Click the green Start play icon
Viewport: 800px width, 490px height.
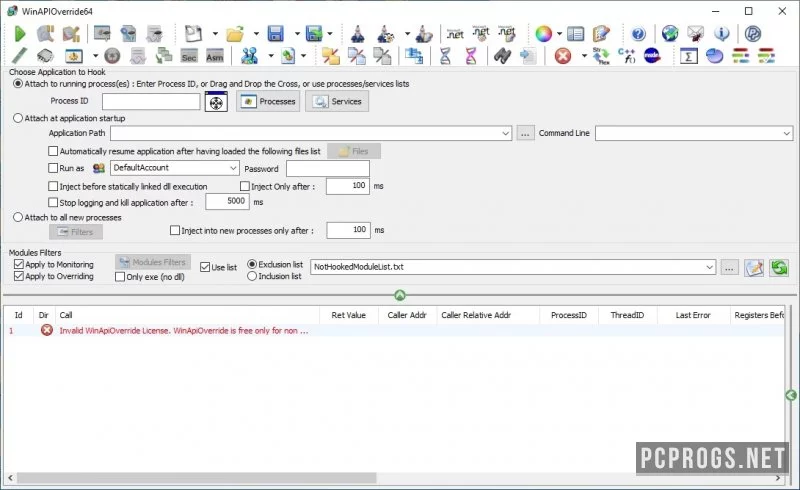[19, 34]
